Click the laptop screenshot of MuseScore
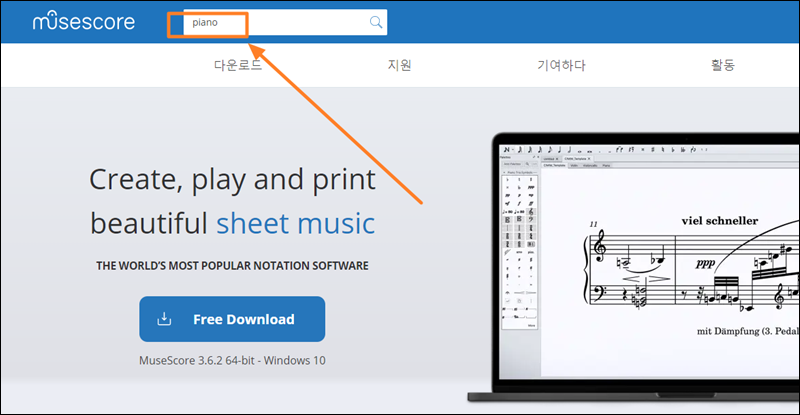The image size is (800, 415). 634,268
